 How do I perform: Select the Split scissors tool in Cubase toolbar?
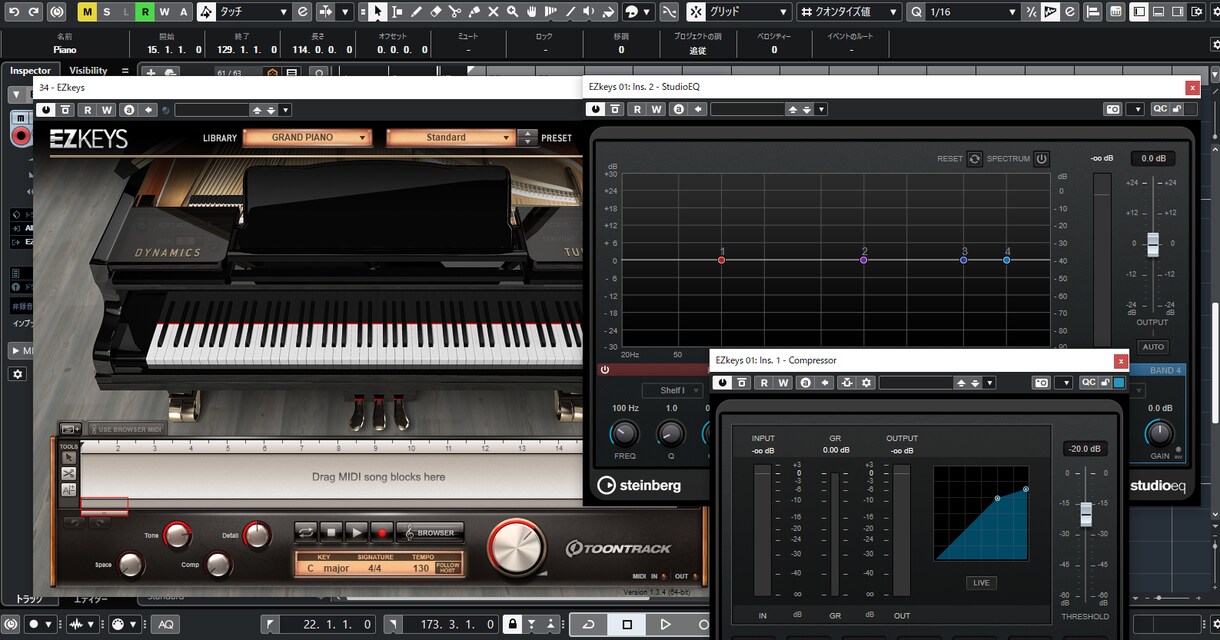pyautogui.click(x=454, y=12)
